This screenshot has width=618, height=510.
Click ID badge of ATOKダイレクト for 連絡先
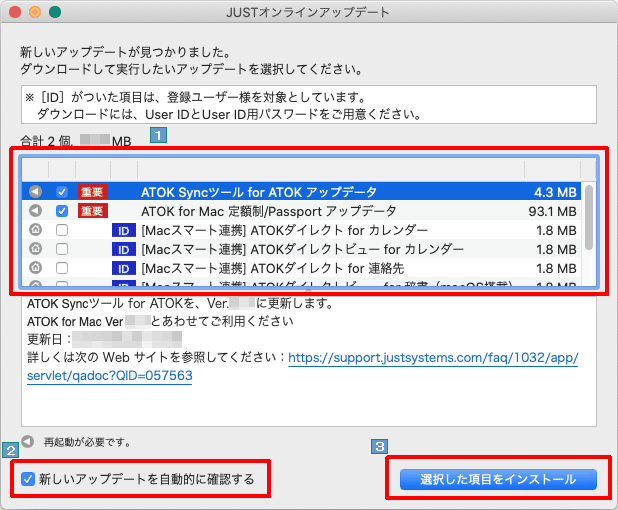click(x=124, y=268)
